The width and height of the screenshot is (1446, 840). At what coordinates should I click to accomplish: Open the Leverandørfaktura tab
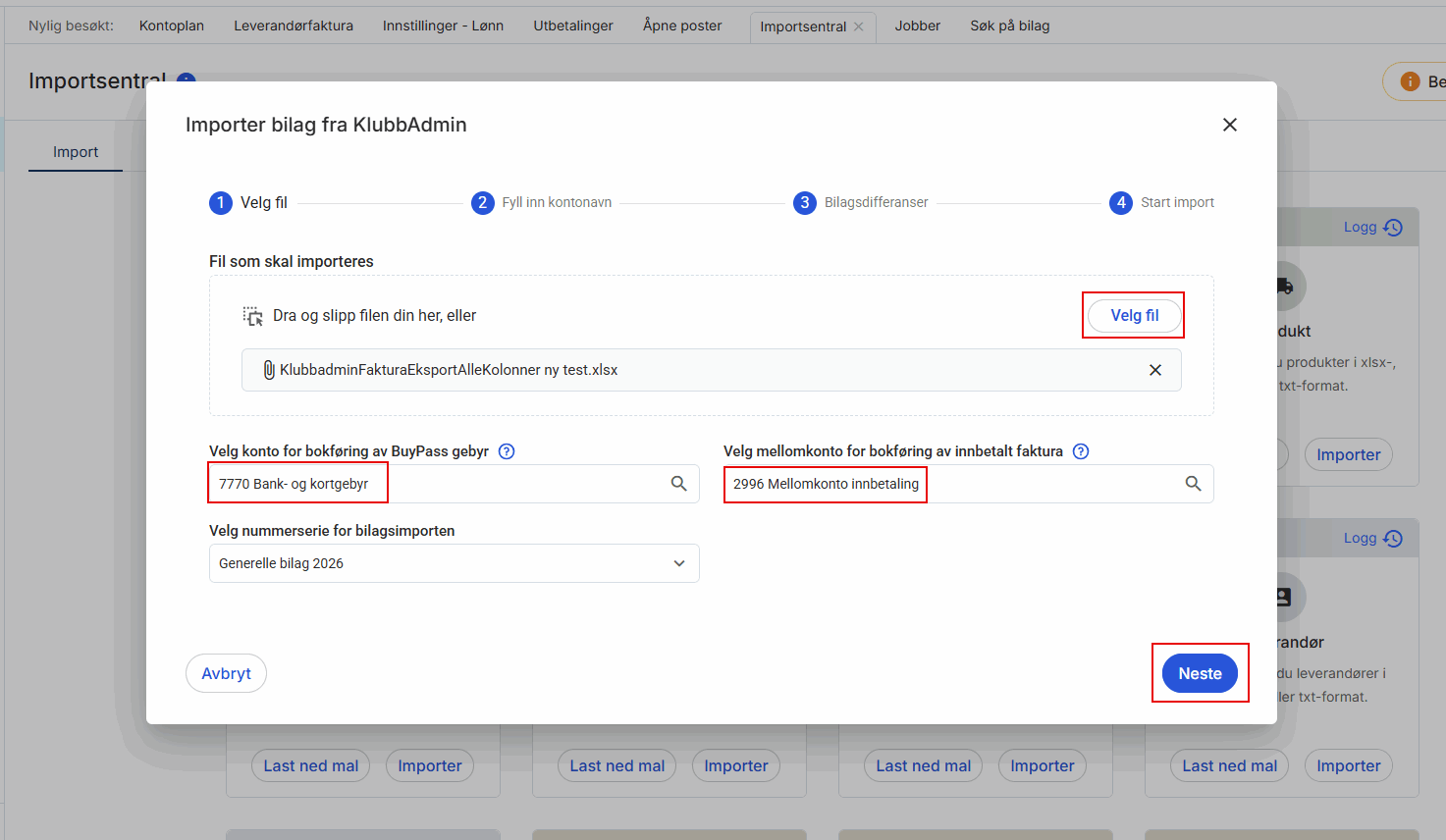tap(294, 26)
